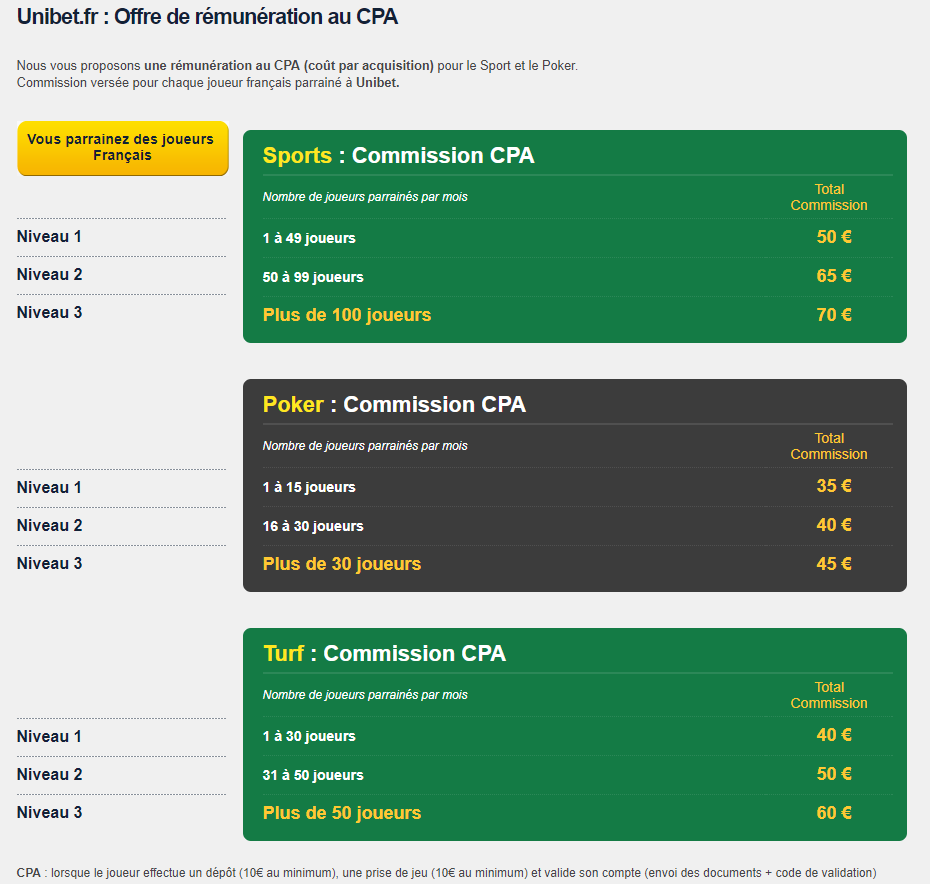Select the '31 à 50 joueurs' Turf row

click(313, 775)
